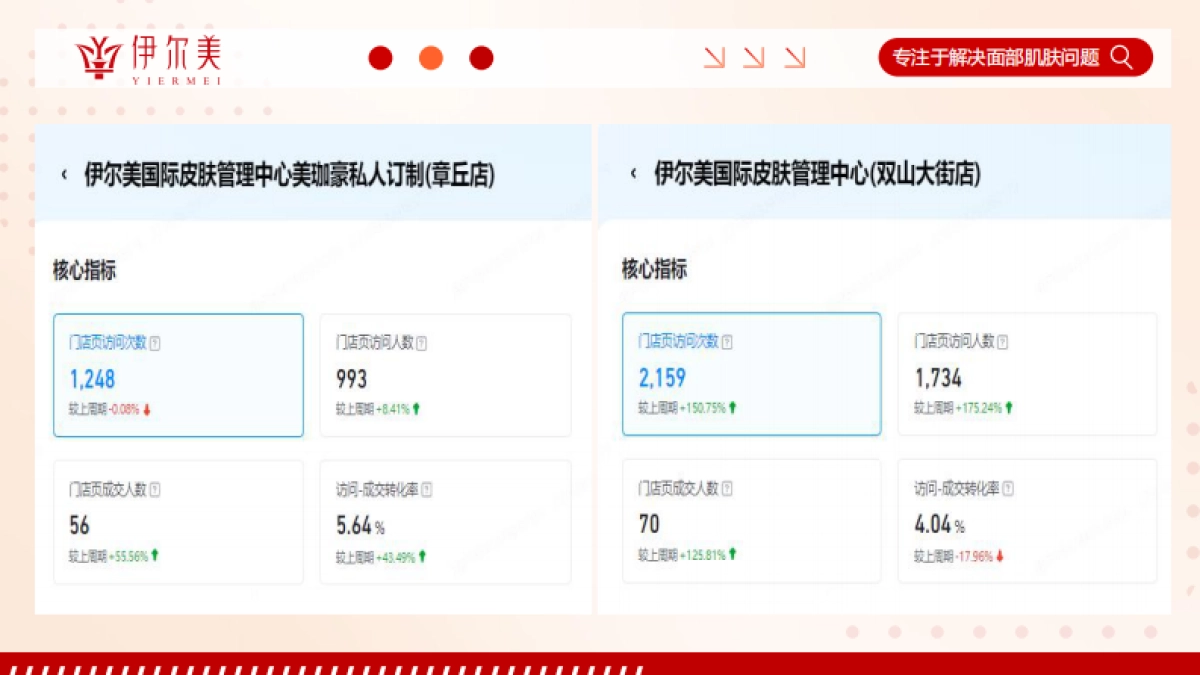Toggle the orange middle navigation dot
The height and width of the screenshot is (675, 1200).
[x=430, y=57]
